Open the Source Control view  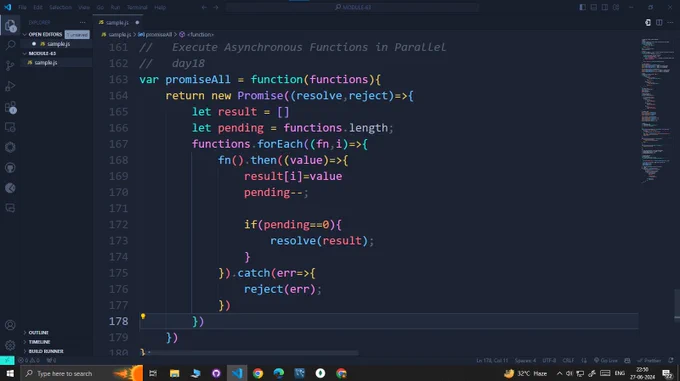10,65
